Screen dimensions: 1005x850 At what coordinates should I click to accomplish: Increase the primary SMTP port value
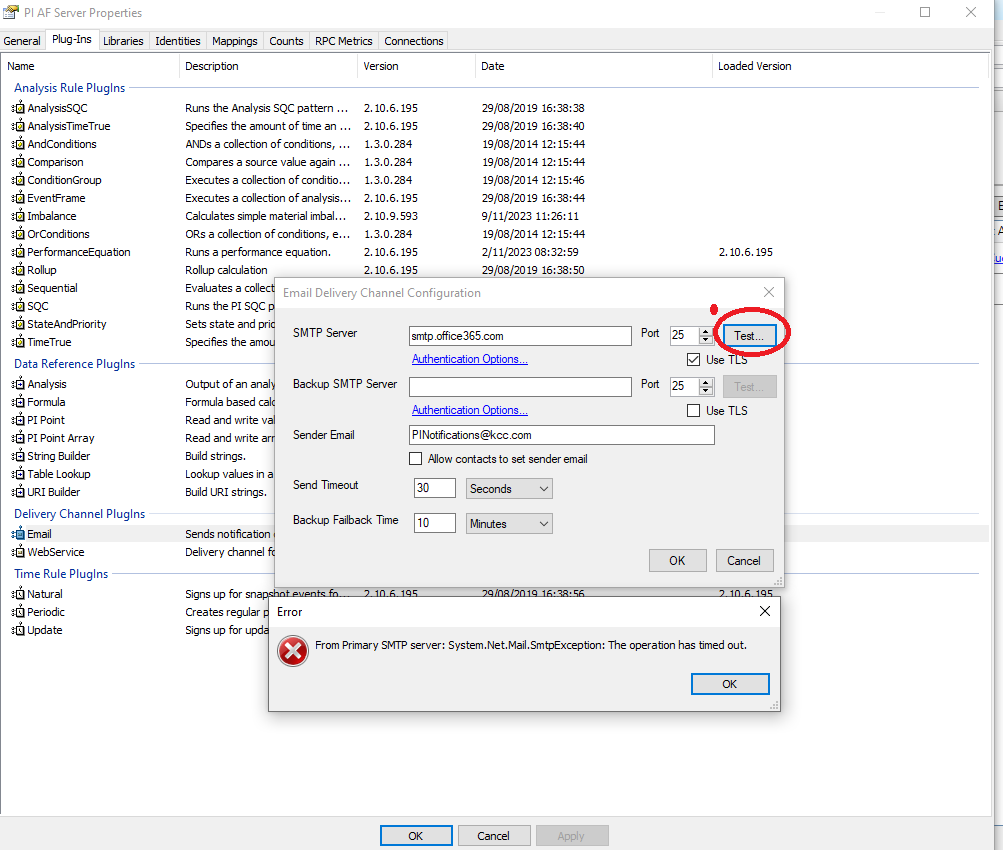click(706, 331)
